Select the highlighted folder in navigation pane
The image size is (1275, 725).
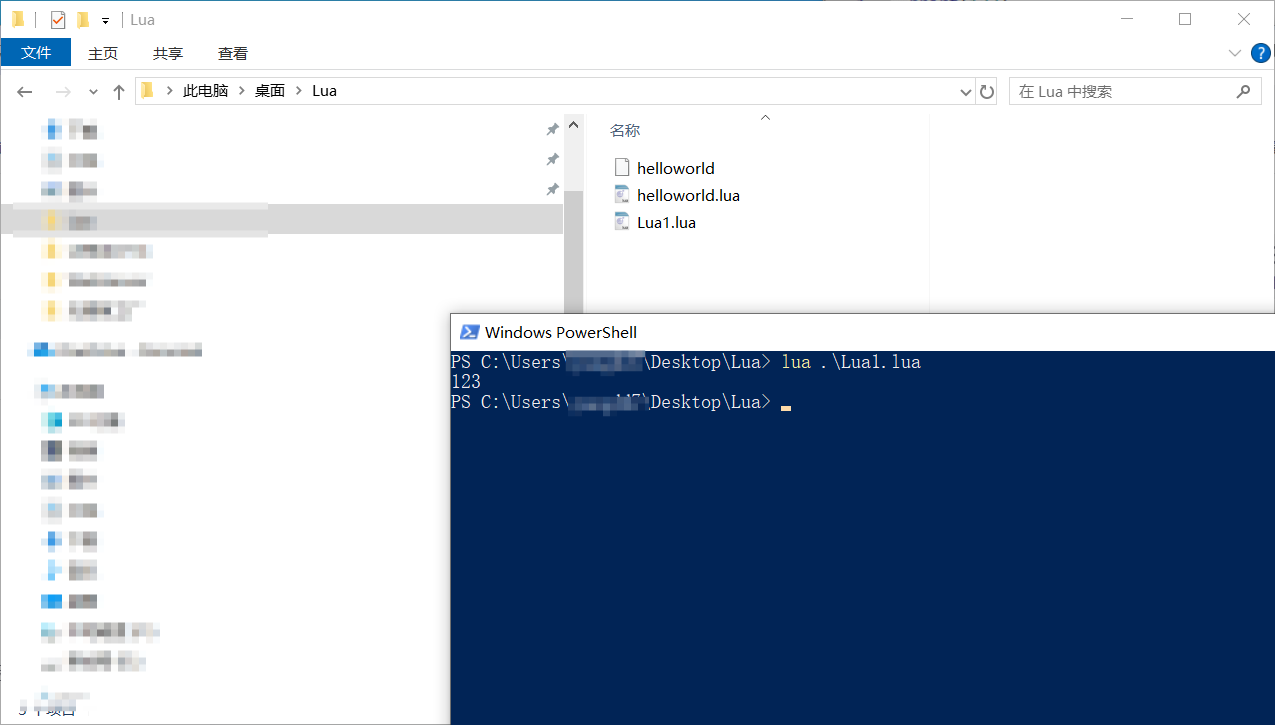[281, 220]
